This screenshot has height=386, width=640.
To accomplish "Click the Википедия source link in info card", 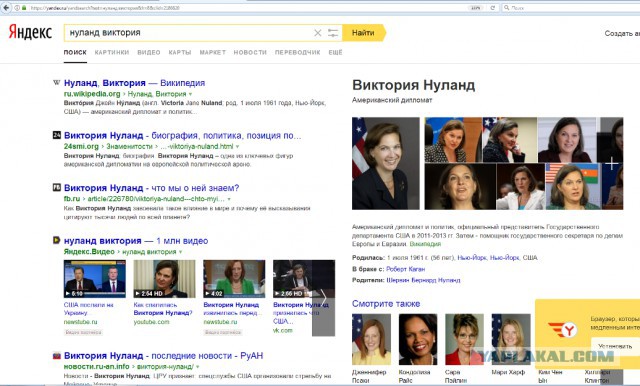I will coord(425,244).
